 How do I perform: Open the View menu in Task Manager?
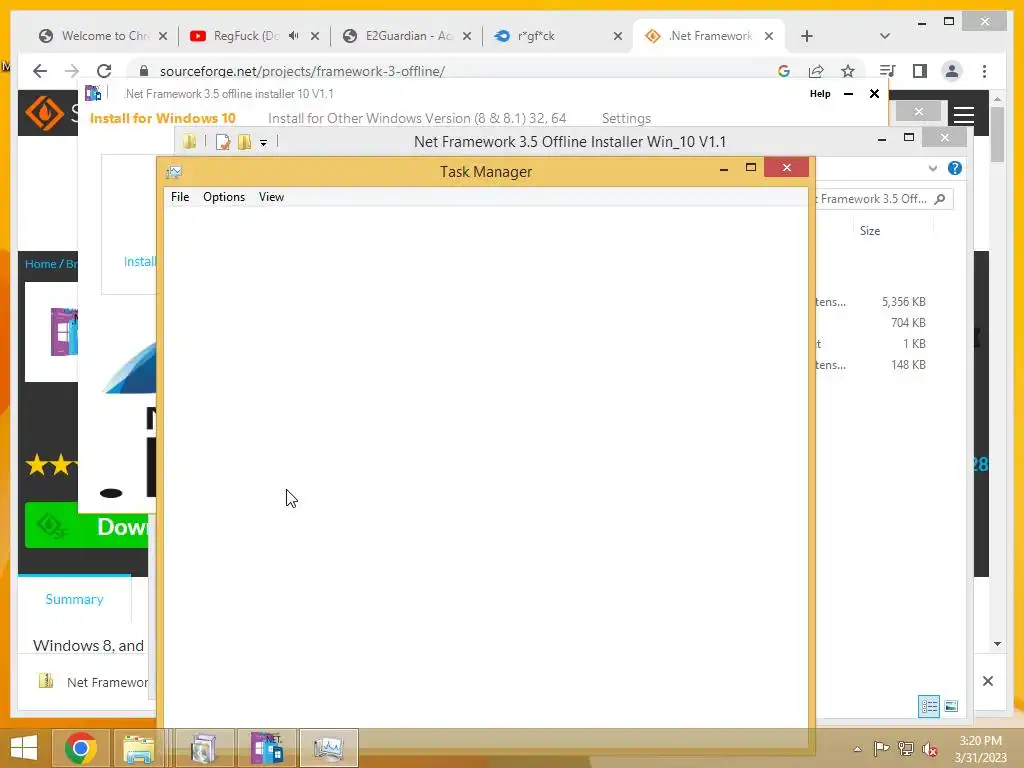(271, 197)
